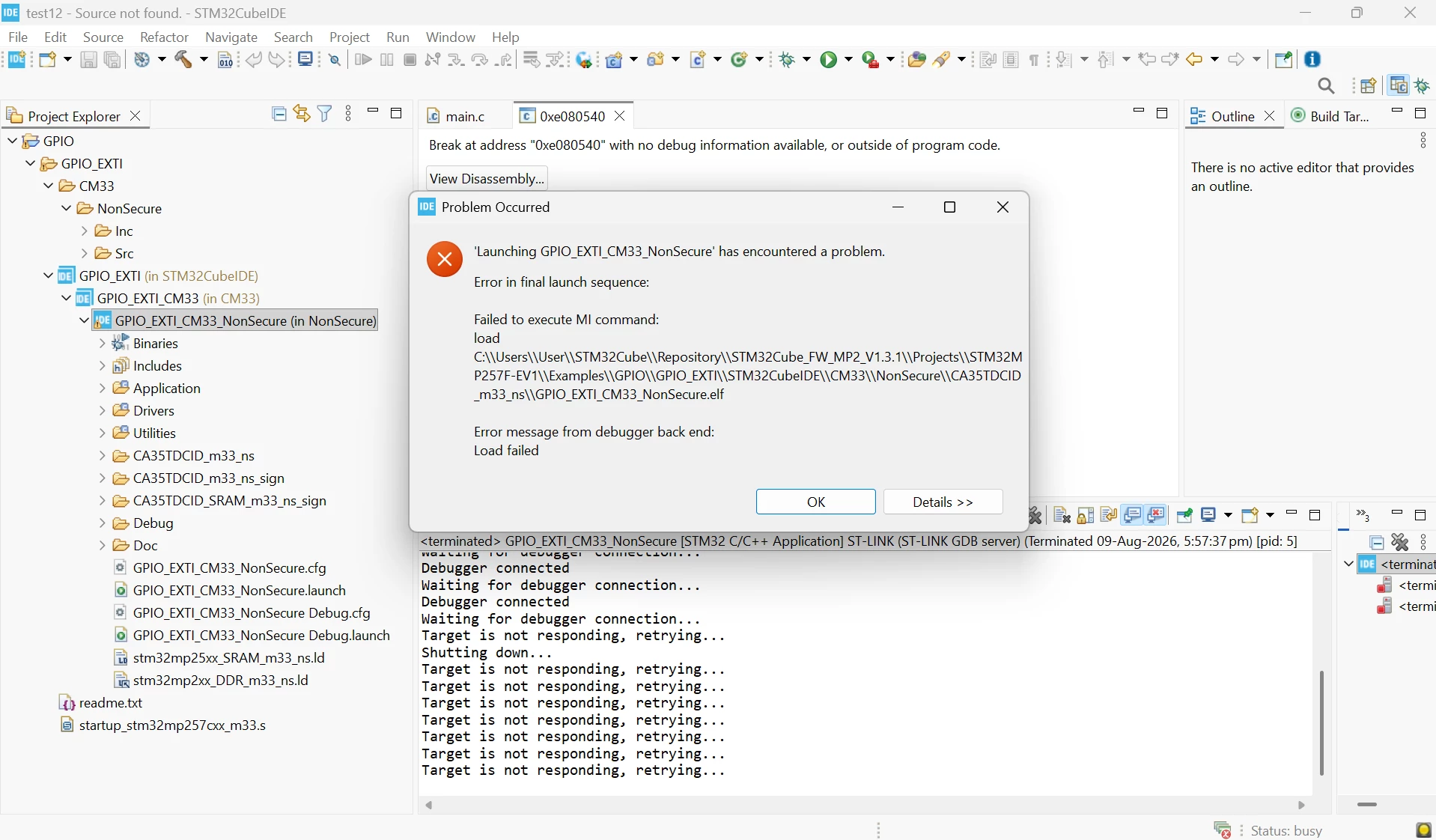The image size is (1436, 840).
Task: Toggle Scroll Lock in console toolbar
Action: (x=1086, y=515)
